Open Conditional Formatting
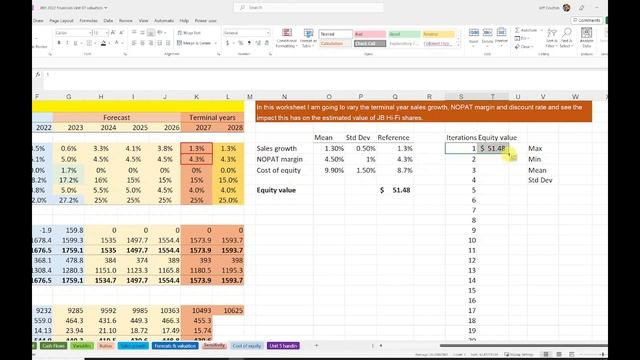Image resolution: width=640 pixels, height=360 pixels. click(287, 38)
